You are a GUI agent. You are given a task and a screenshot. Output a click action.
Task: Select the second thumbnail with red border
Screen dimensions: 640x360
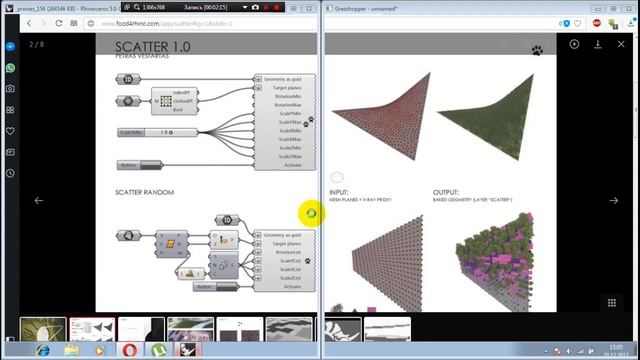click(92, 329)
